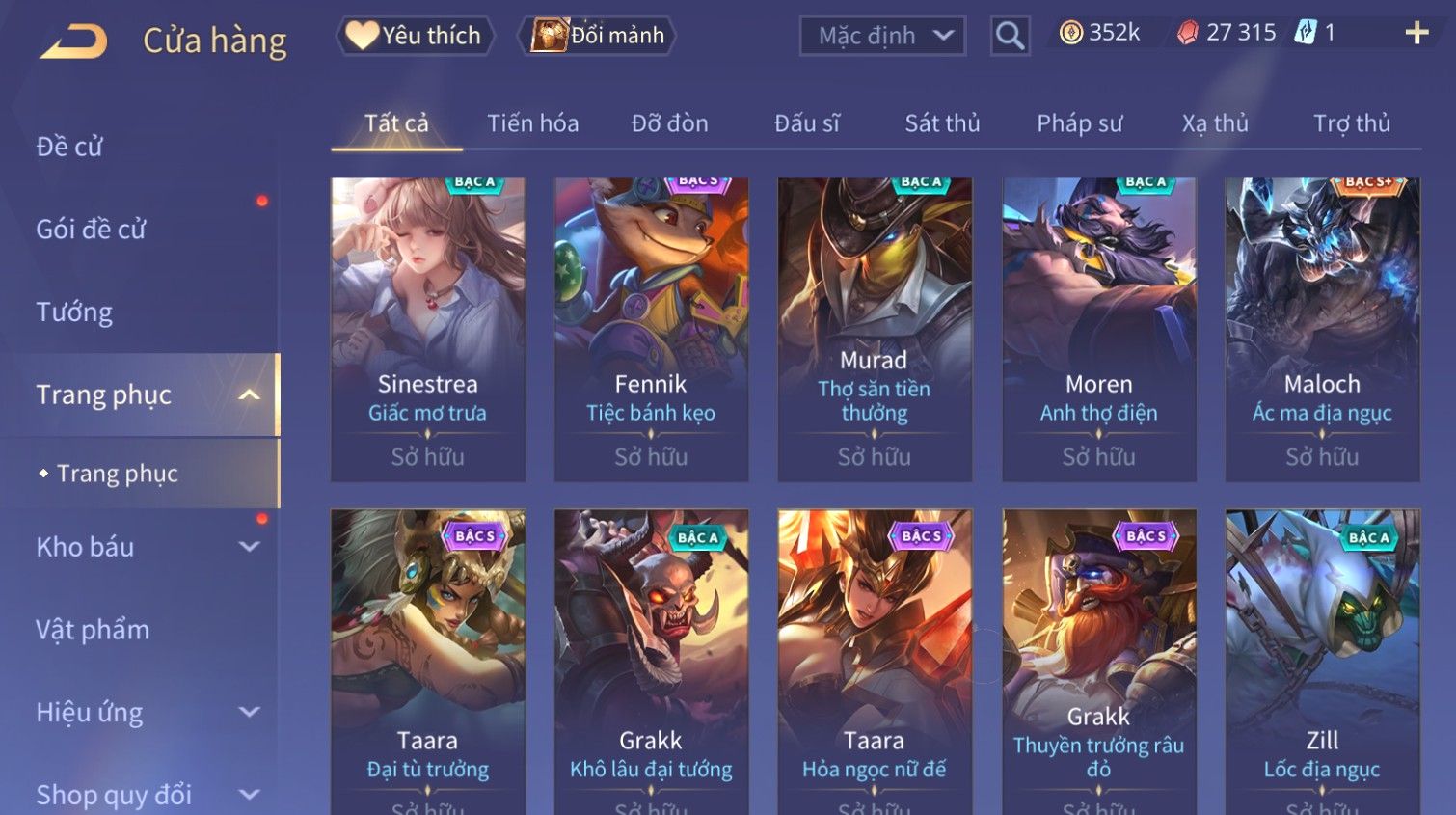Open Sinestrea Giấc mơ trưa skin card
Viewport: 1456px width, 815px height.
pyautogui.click(x=428, y=329)
